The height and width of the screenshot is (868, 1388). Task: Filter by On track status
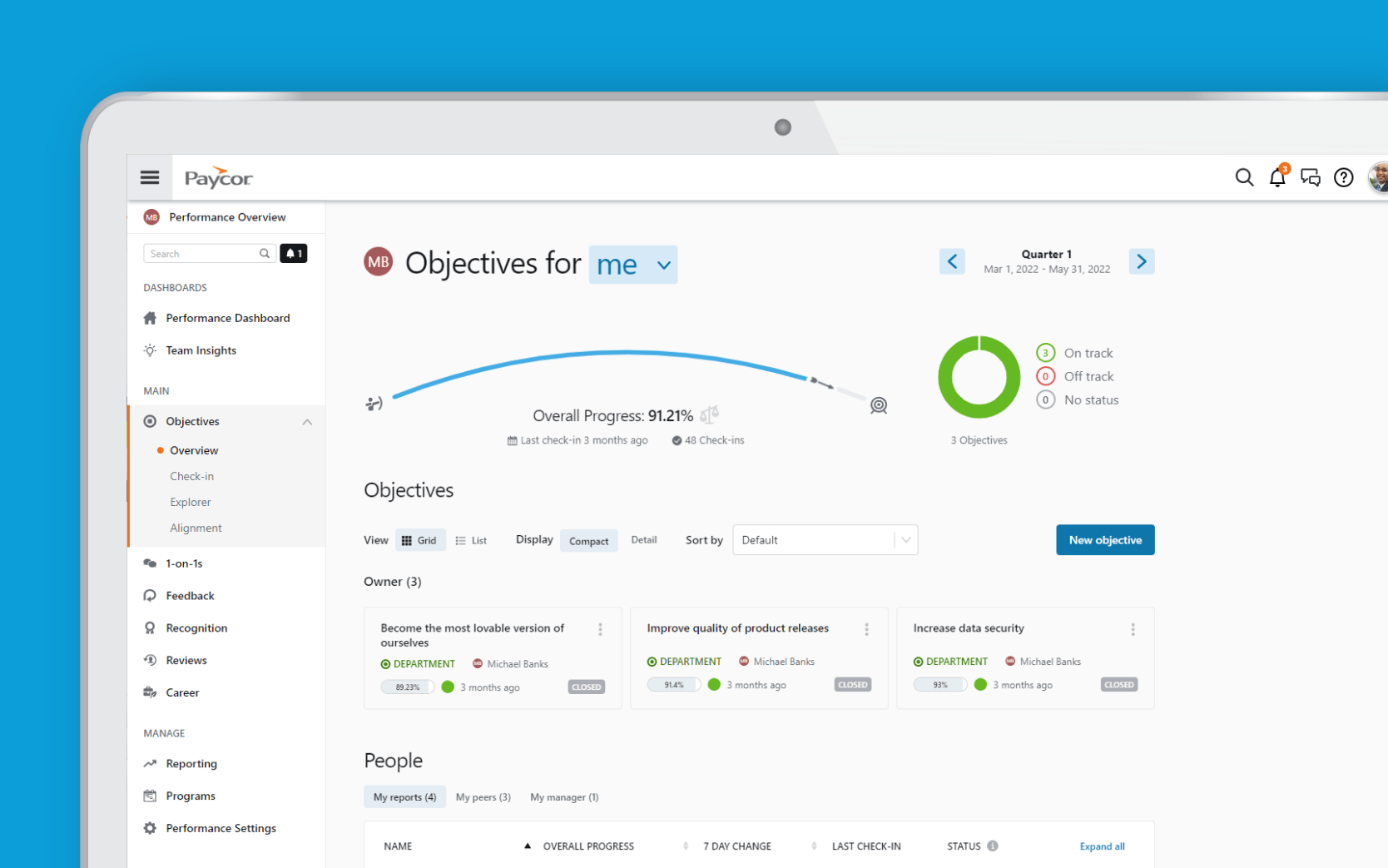click(x=1074, y=353)
